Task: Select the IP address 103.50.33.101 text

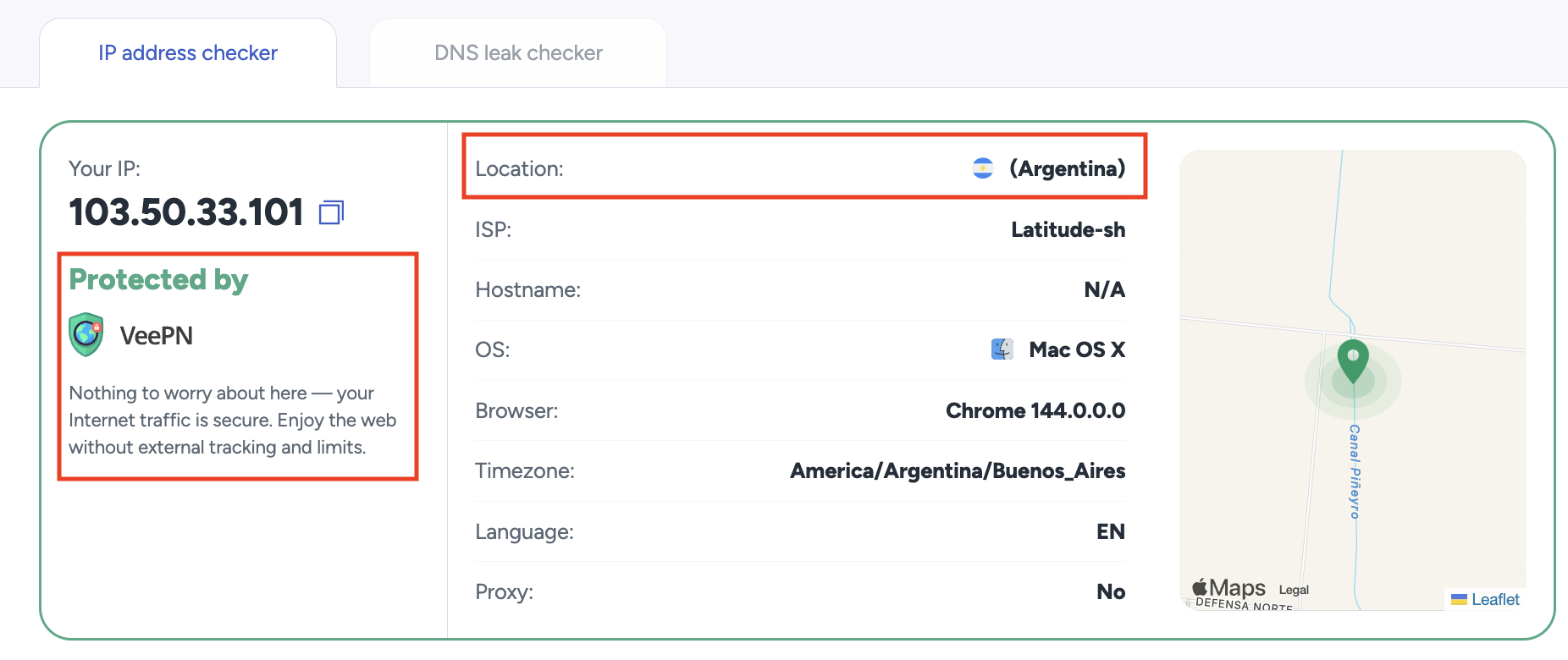Action: 186,212
